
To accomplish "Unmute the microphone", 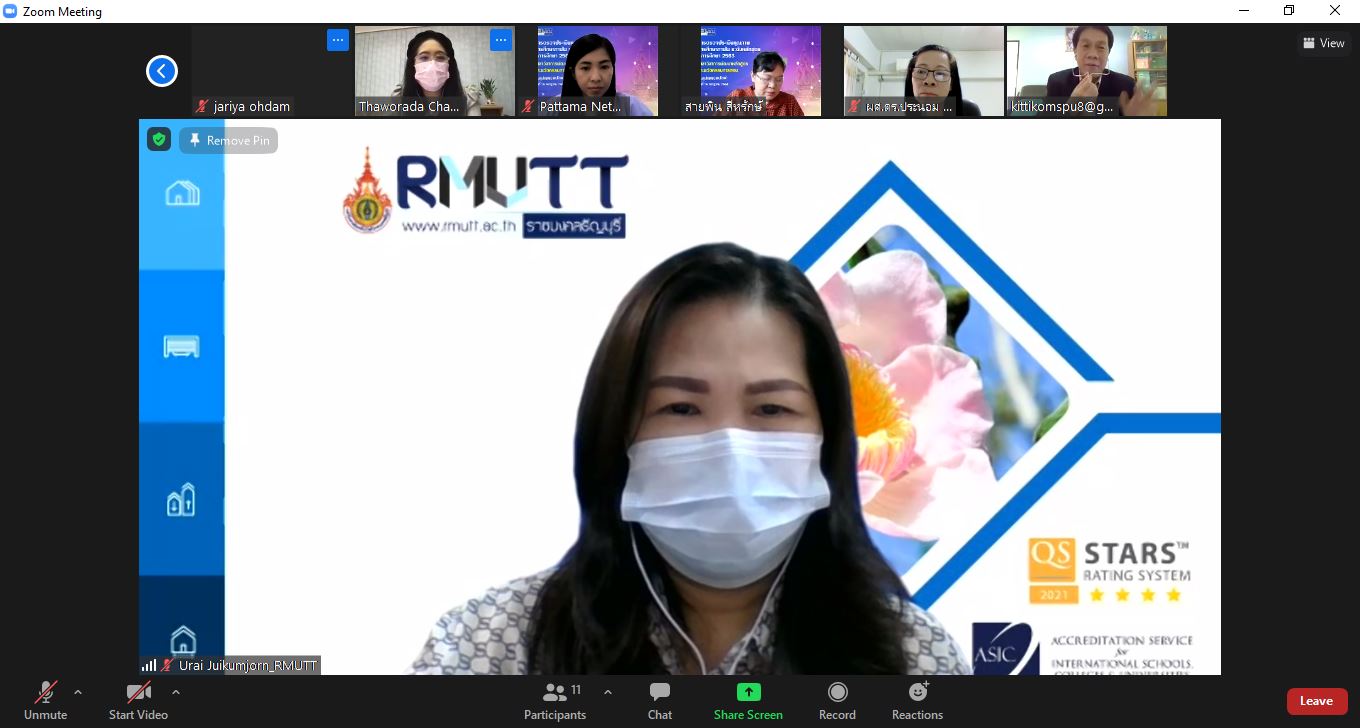I will click(x=46, y=700).
